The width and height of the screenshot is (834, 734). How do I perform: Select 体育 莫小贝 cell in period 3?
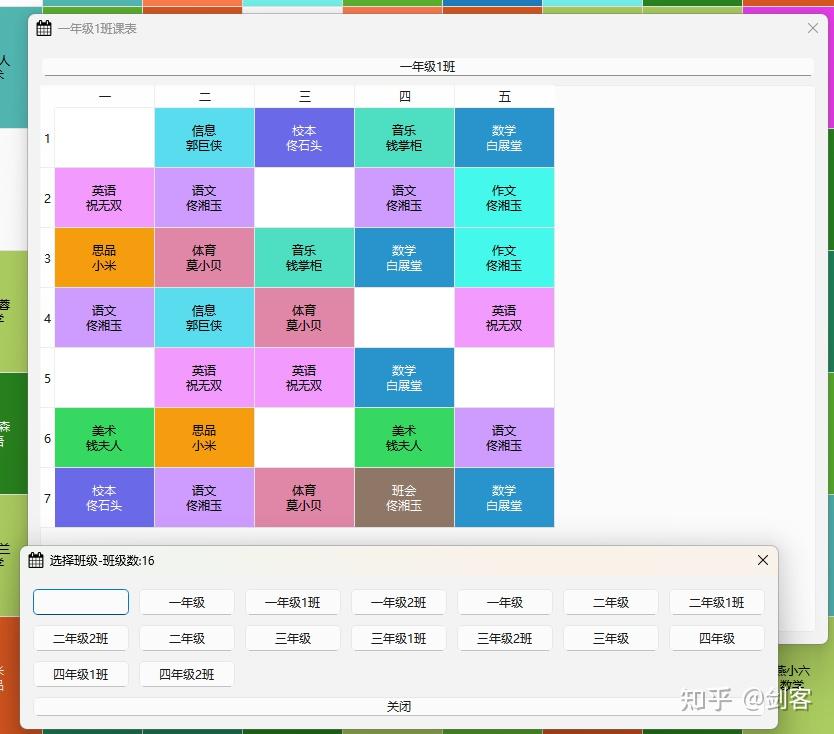(x=204, y=258)
